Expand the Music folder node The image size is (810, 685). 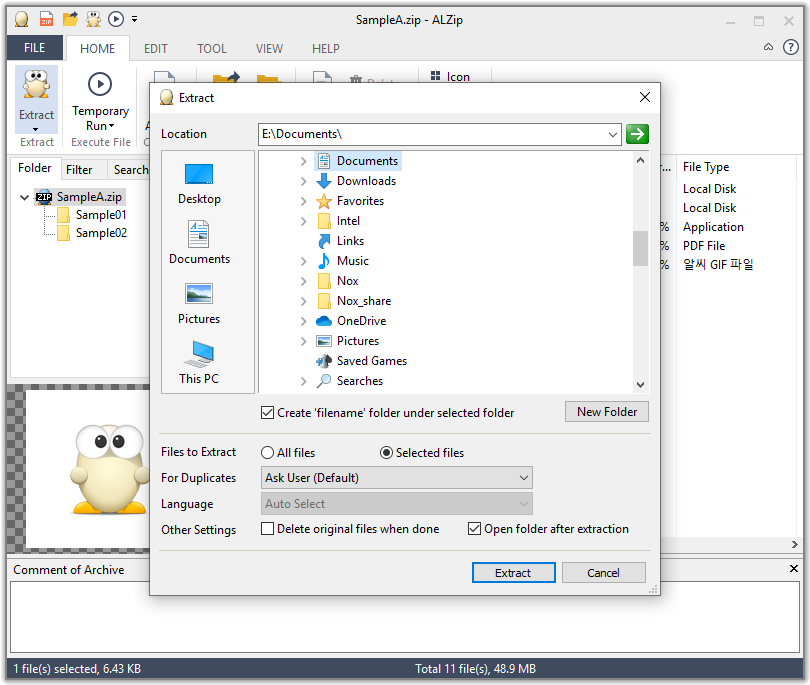303,261
